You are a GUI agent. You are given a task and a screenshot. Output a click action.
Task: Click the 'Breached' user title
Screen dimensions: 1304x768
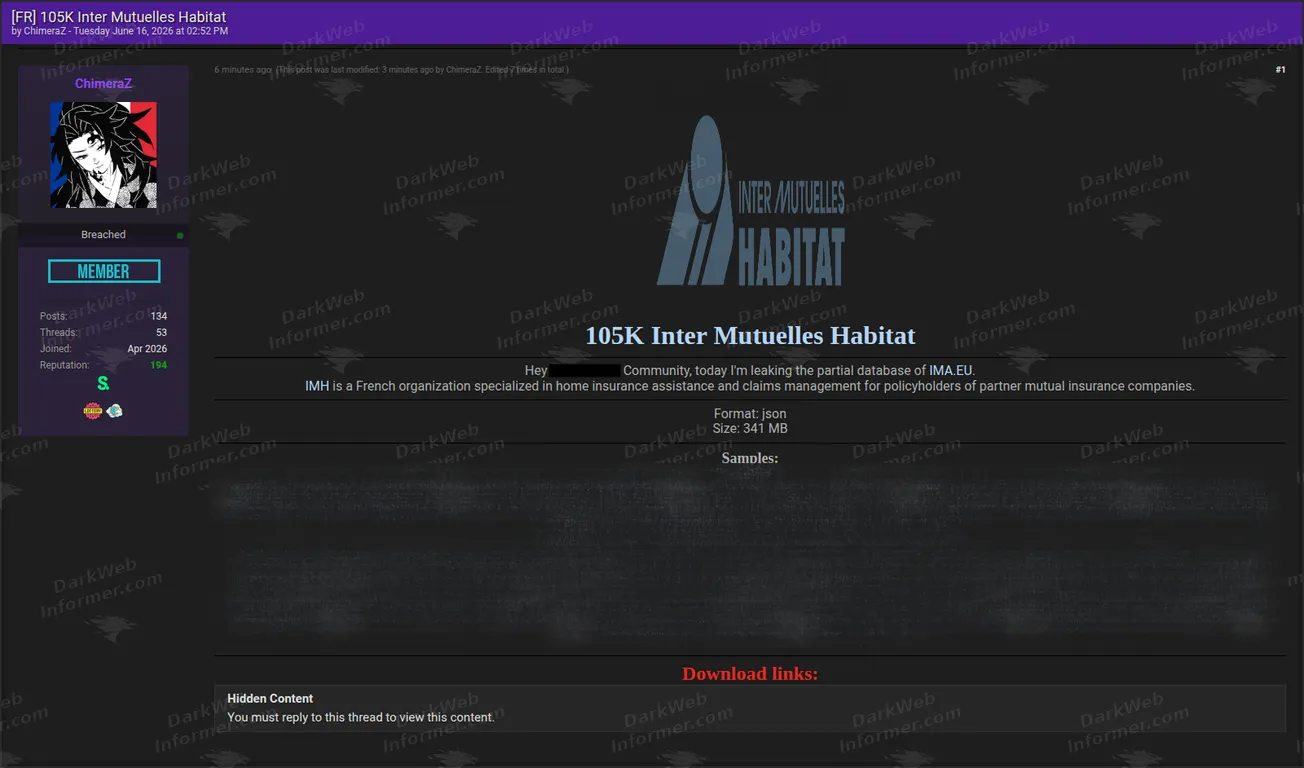104,235
